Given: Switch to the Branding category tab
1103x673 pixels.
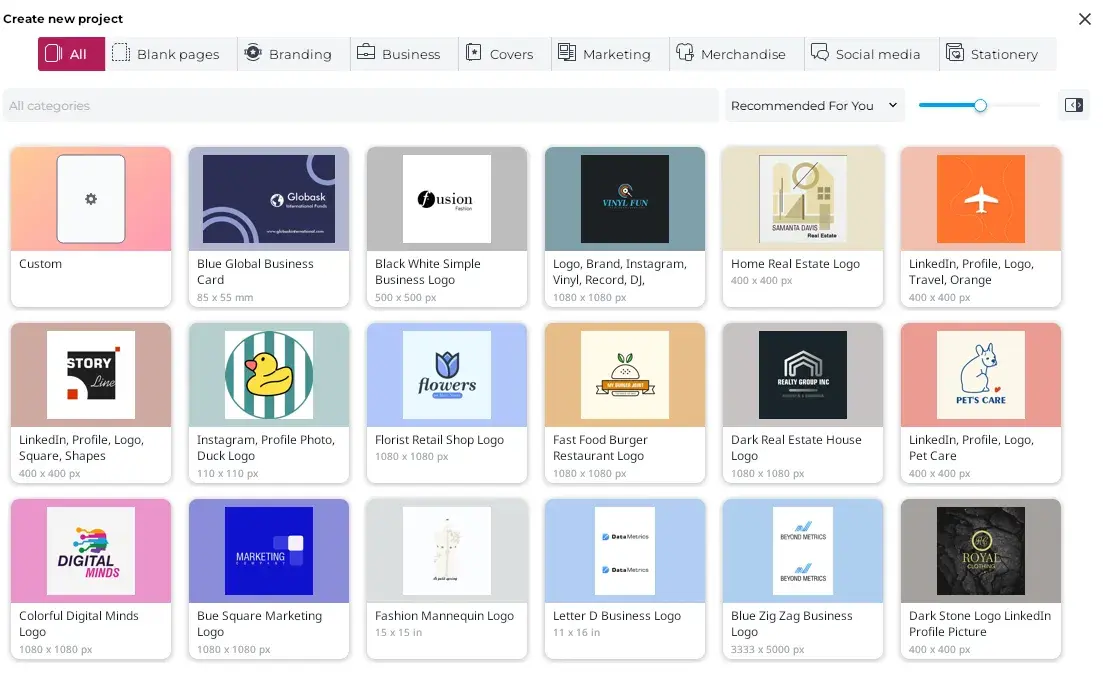Looking at the screenshot, I should click(x=288, y=54).
